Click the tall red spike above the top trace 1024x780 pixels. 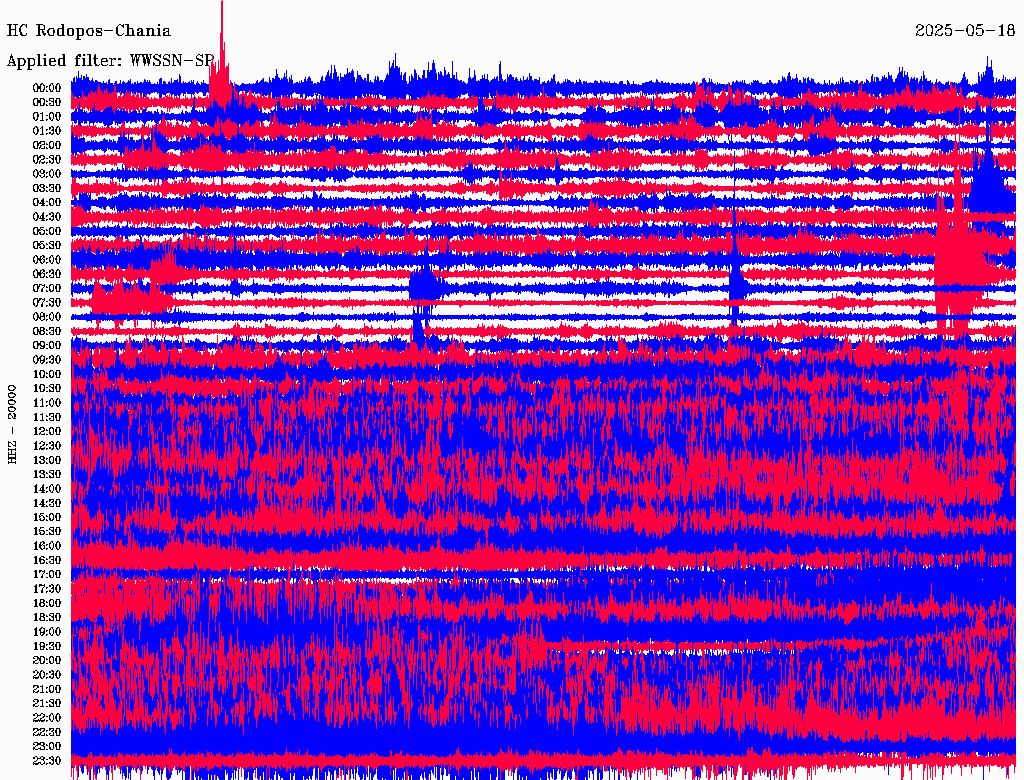click(x=222, y=40)
